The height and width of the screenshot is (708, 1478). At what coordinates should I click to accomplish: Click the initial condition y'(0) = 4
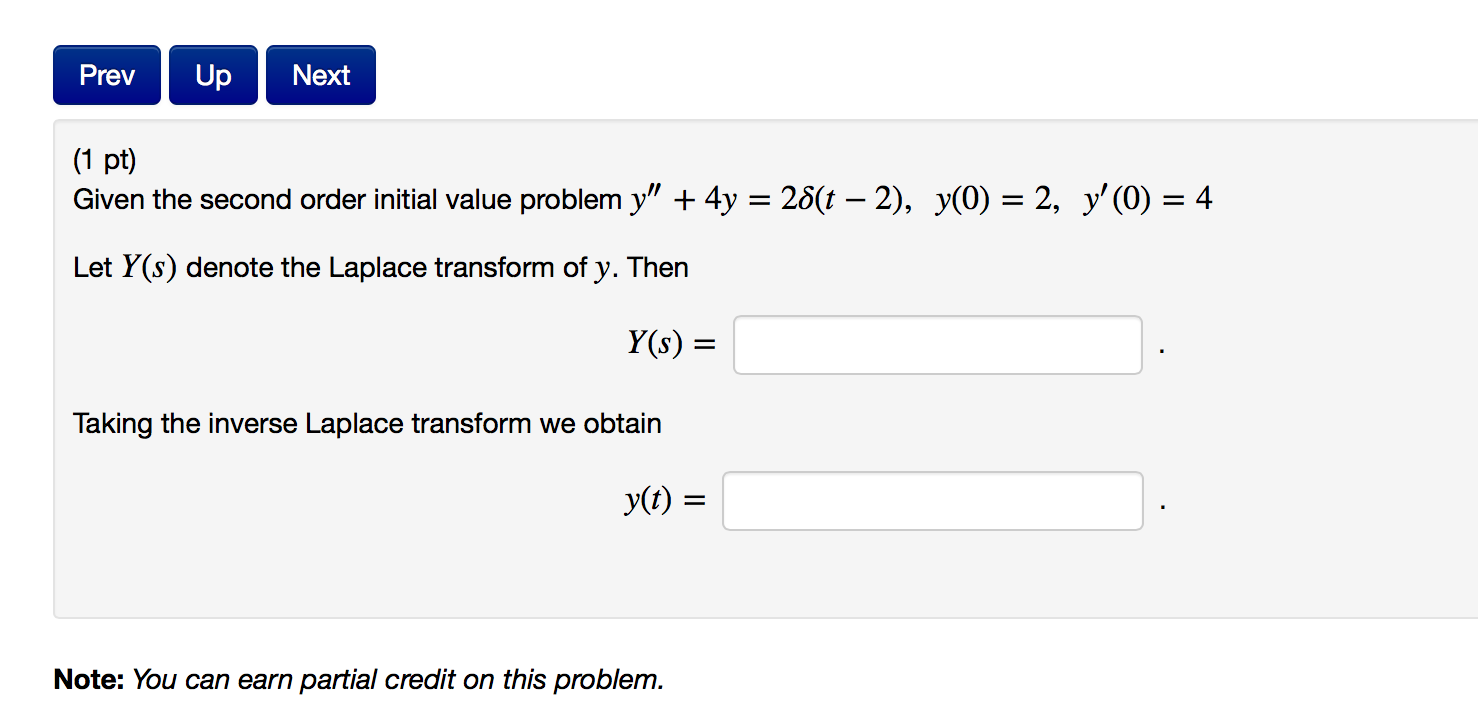coord(1148,201)
